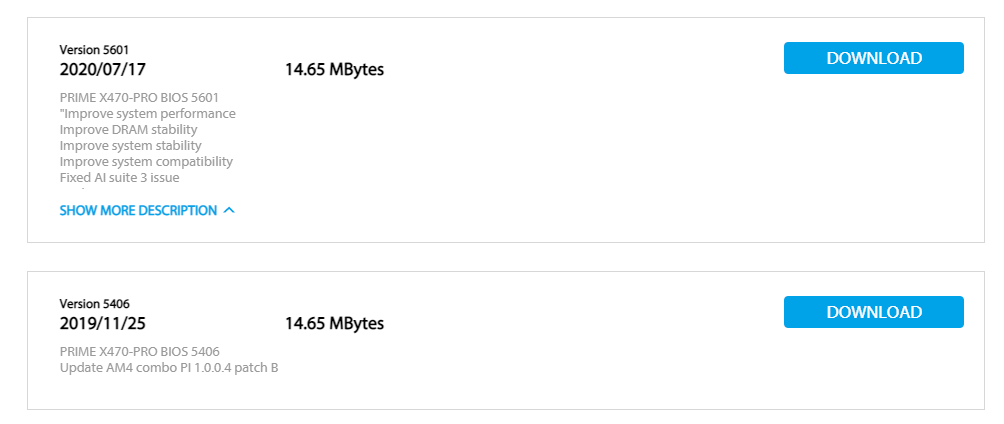Viewport: 1004px width, 424px height.
Task: Click the "Improve system stability" description line
Action: coord(130,146)
